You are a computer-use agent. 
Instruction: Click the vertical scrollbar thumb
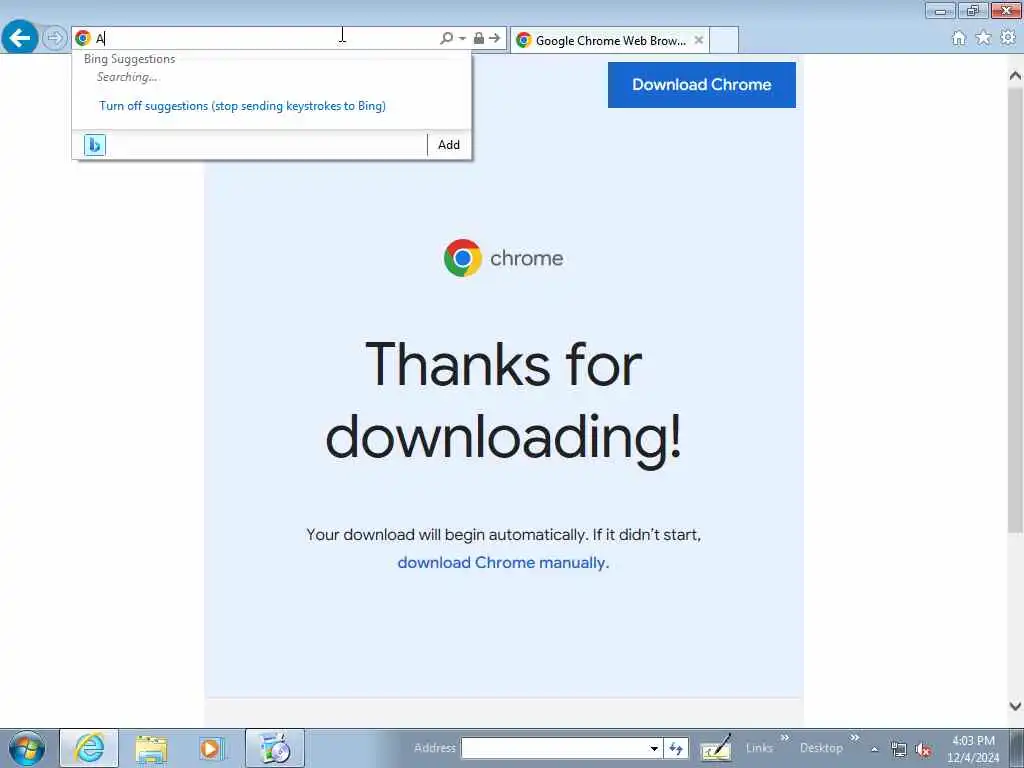[x=1015, y=310]
